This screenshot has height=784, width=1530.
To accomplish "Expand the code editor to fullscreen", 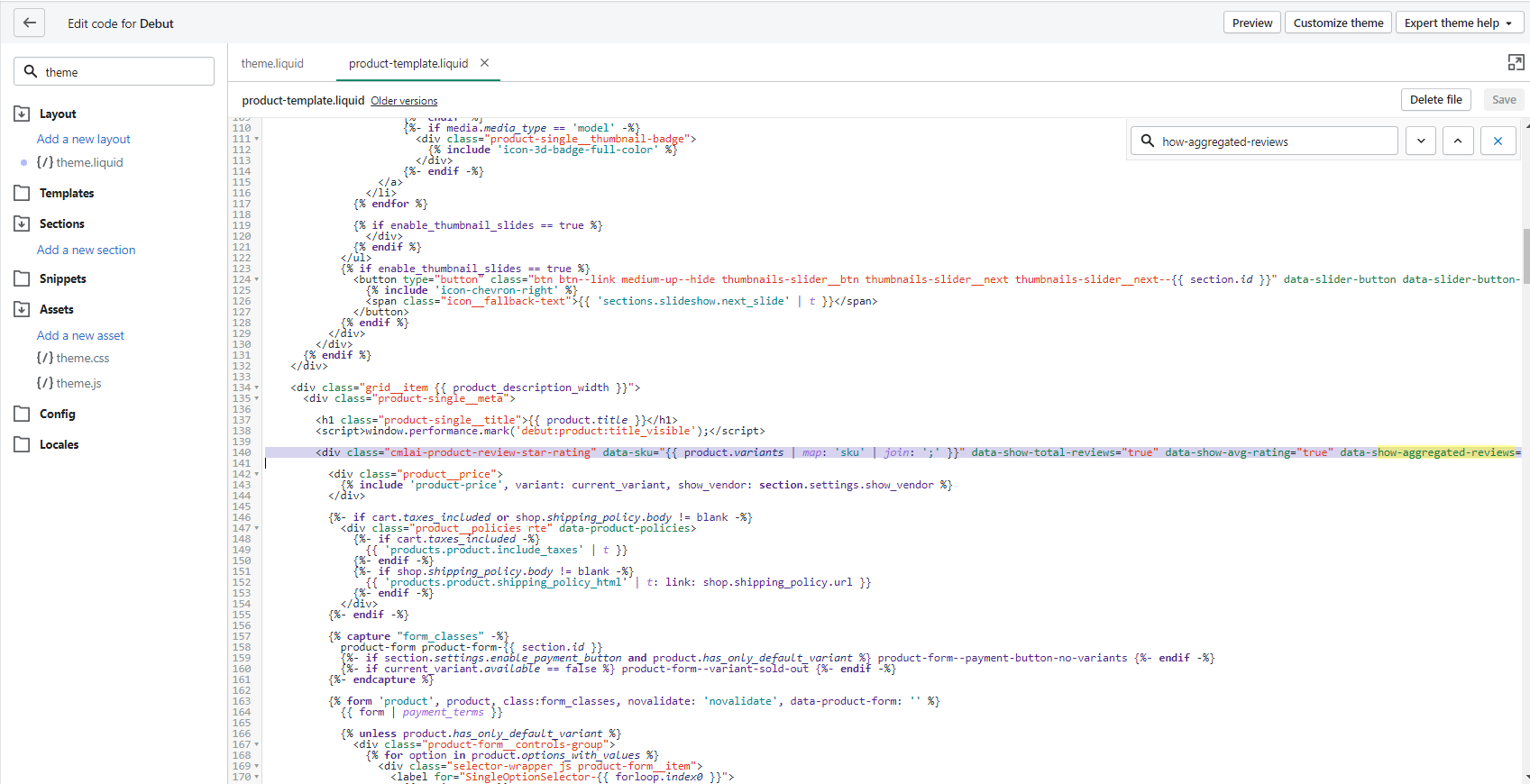I will [1516, 62].
